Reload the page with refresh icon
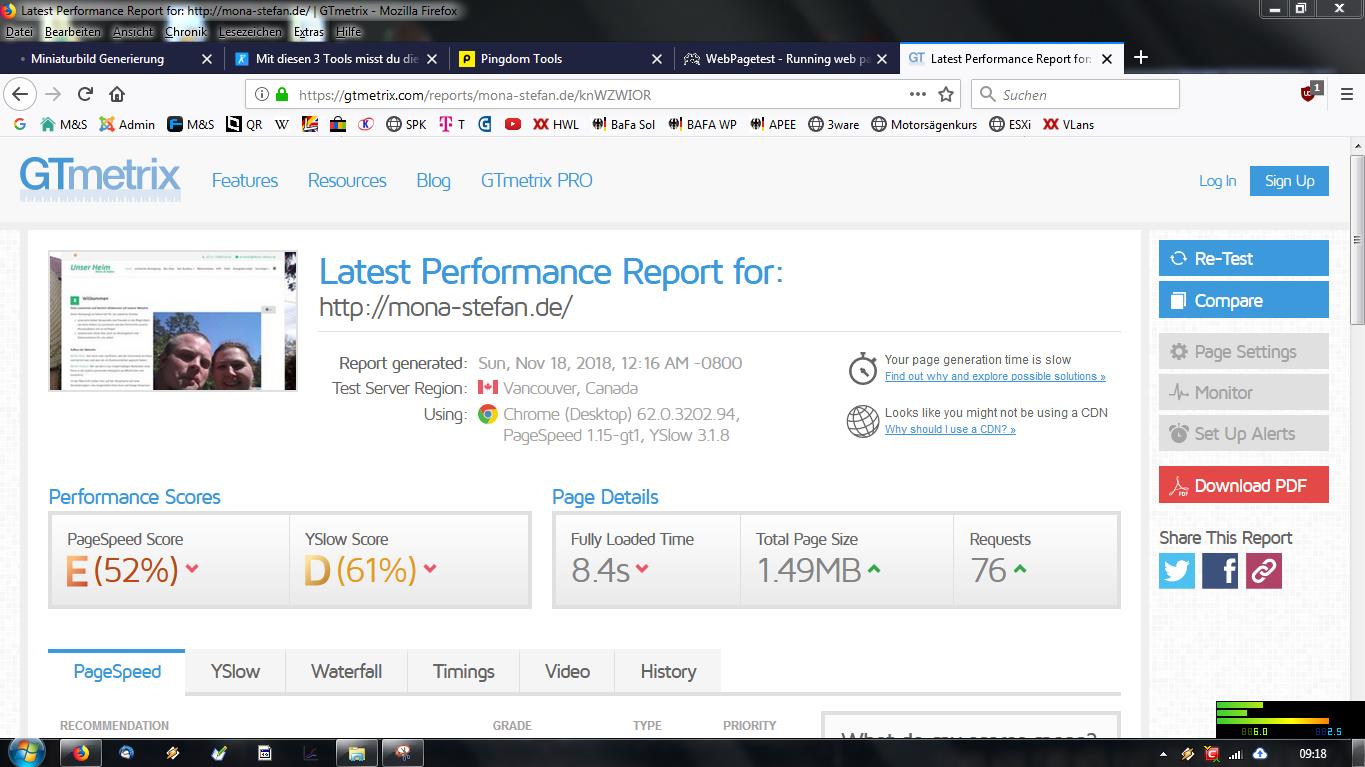The image size is (1365, 767). click(85, 94)
